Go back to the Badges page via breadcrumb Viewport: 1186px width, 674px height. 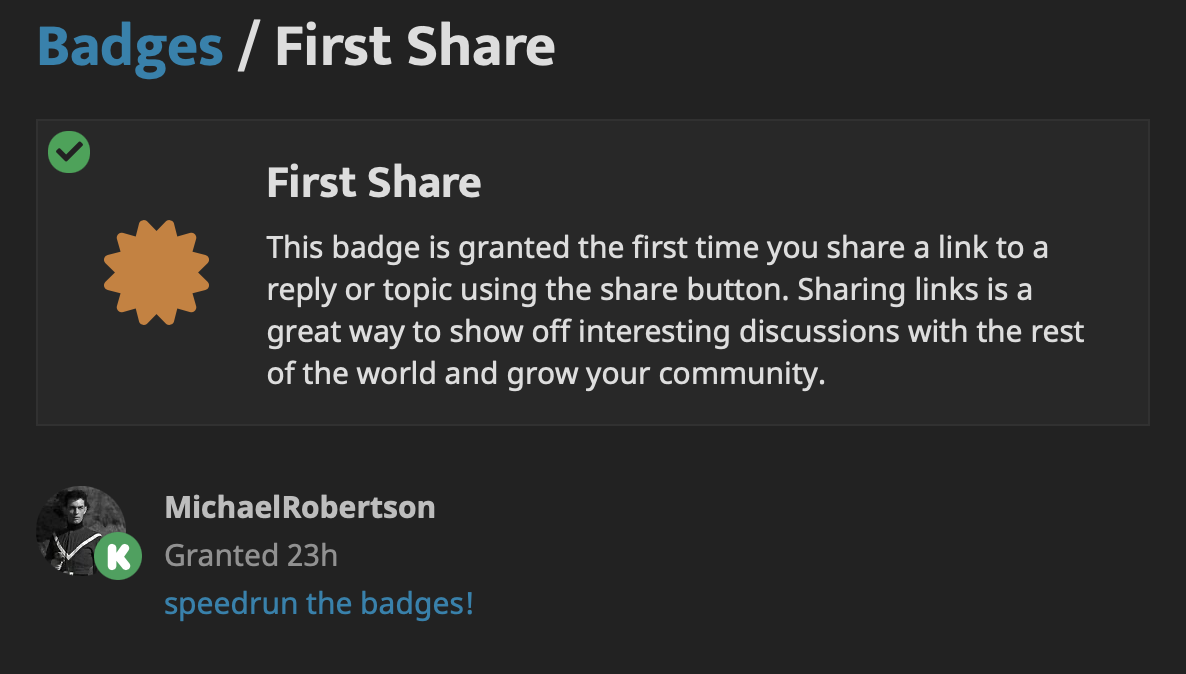pyautogui.click(x=130, y=46)
